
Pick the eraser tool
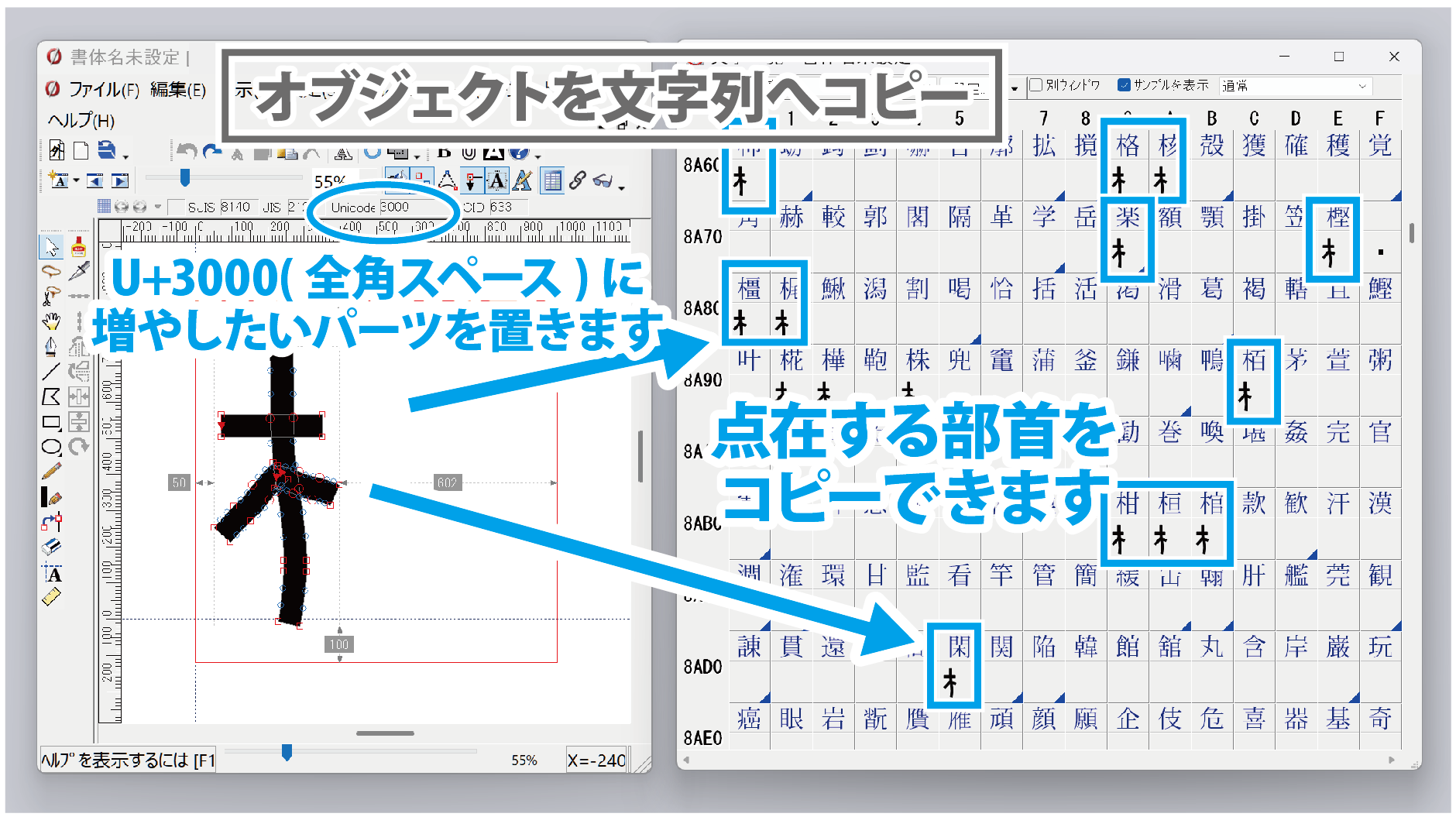(x=51, y=548)
